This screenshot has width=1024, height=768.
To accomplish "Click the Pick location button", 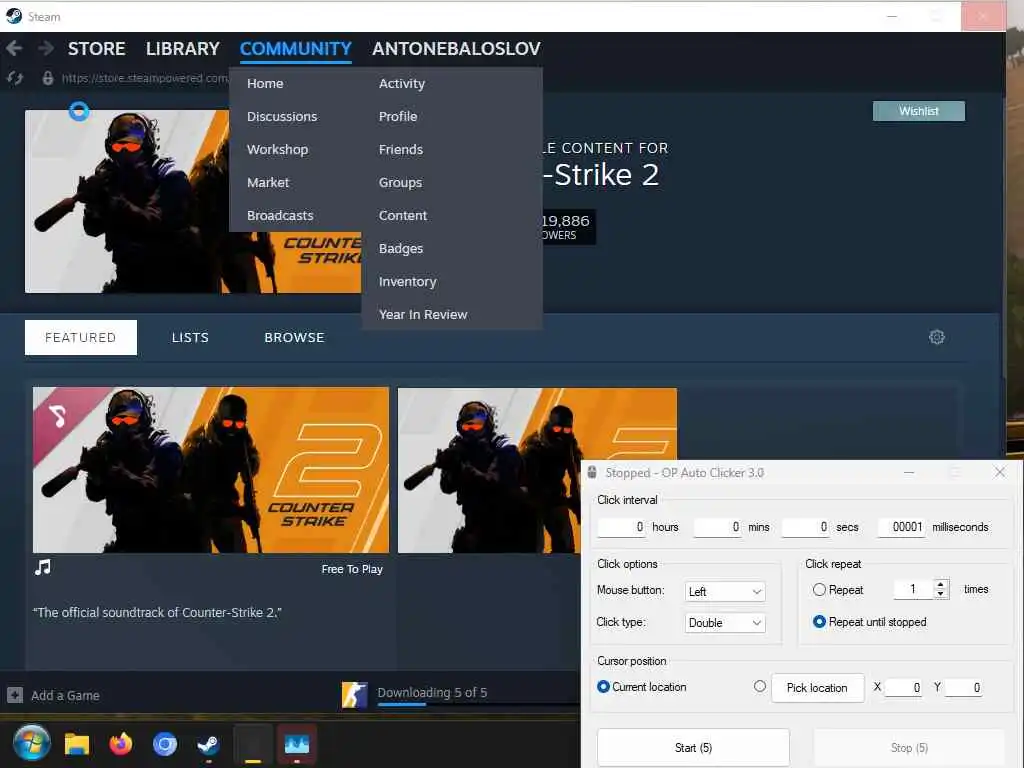I will pos(818,688).
